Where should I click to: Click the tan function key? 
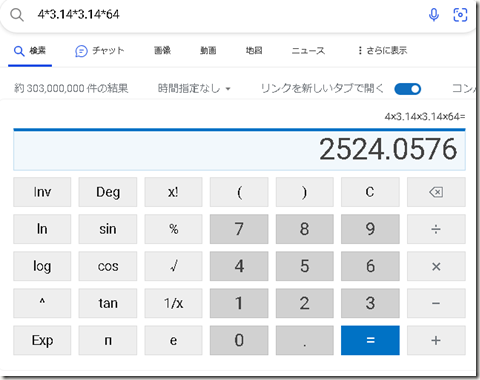tap(108, 303)
